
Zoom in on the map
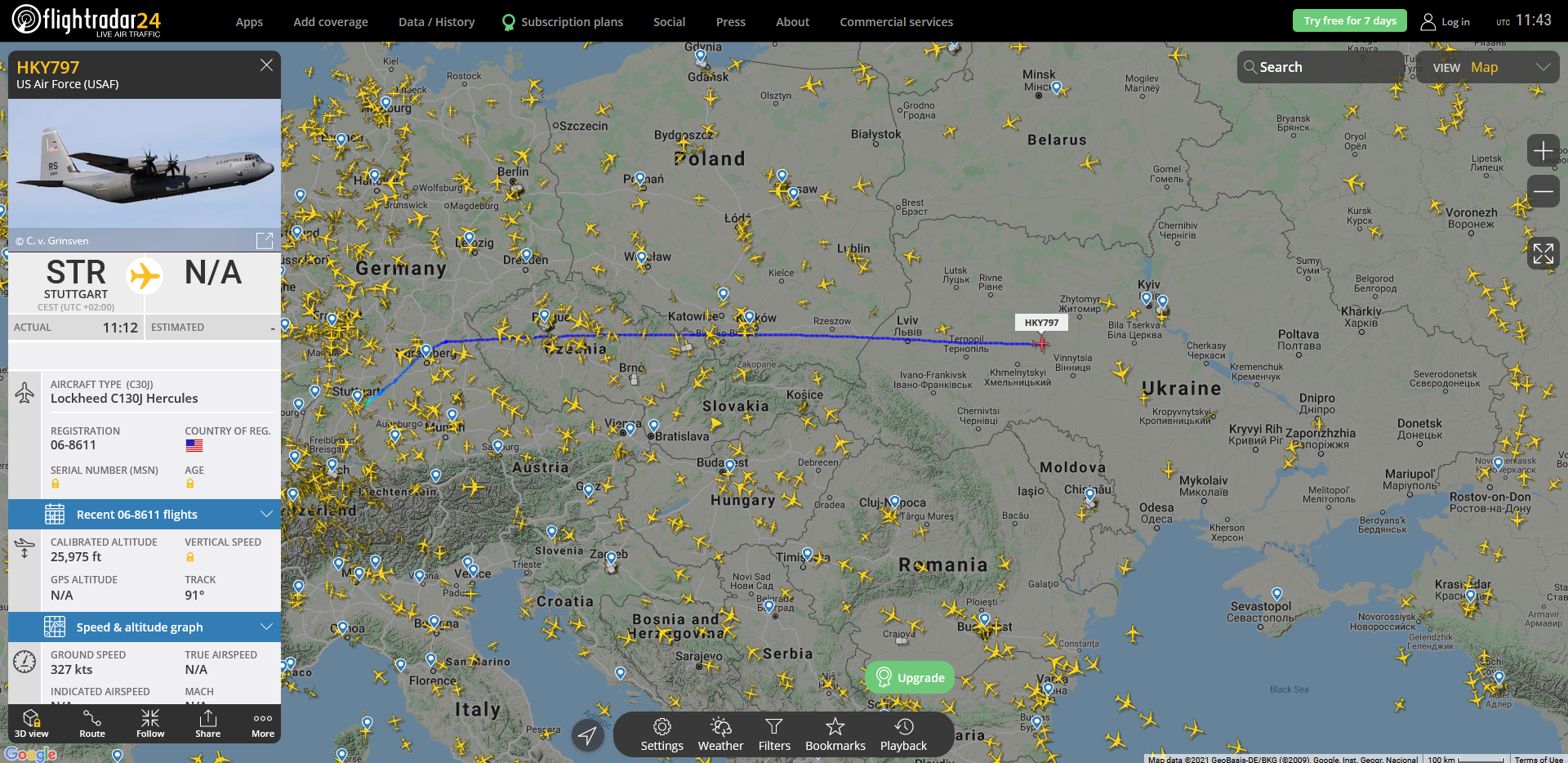[1543, 151]
